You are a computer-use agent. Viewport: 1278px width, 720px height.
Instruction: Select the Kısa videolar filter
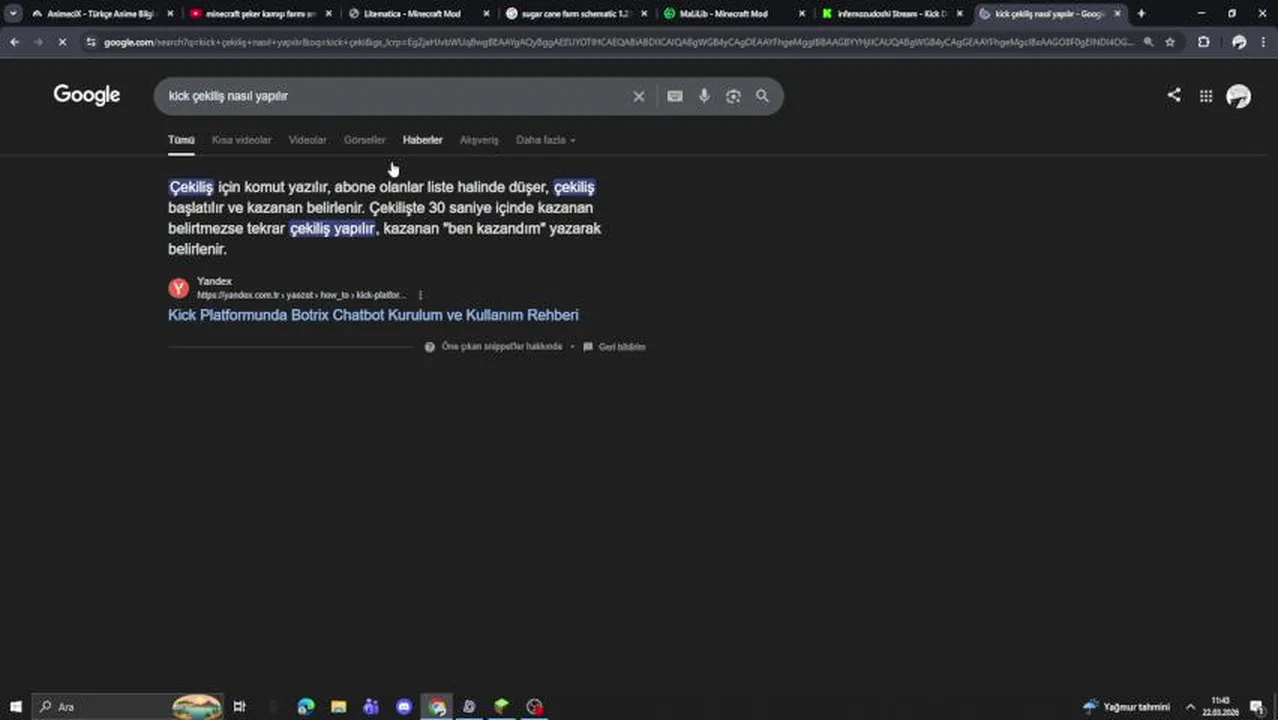coord(241,140)
